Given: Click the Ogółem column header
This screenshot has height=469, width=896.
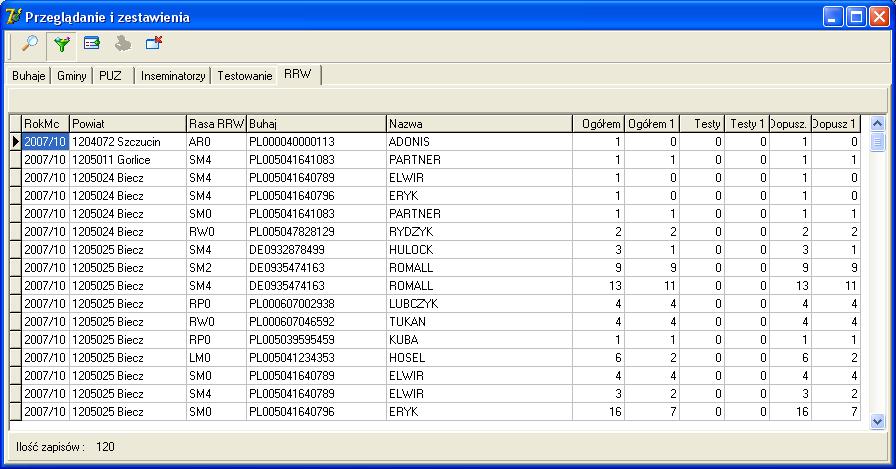Looking at the screenshot, I should (598, 124).
